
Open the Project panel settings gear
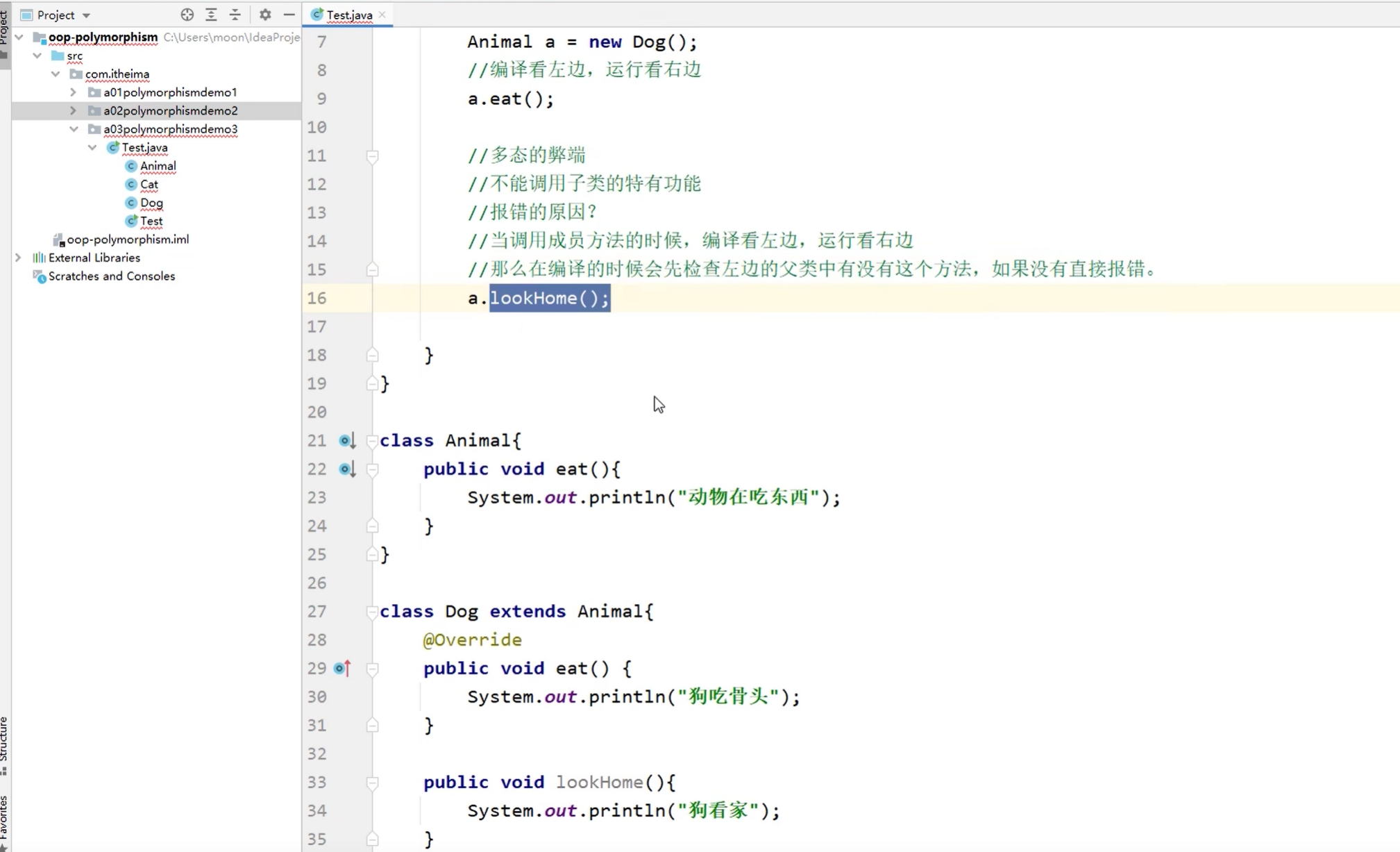(x=265, y=15)
